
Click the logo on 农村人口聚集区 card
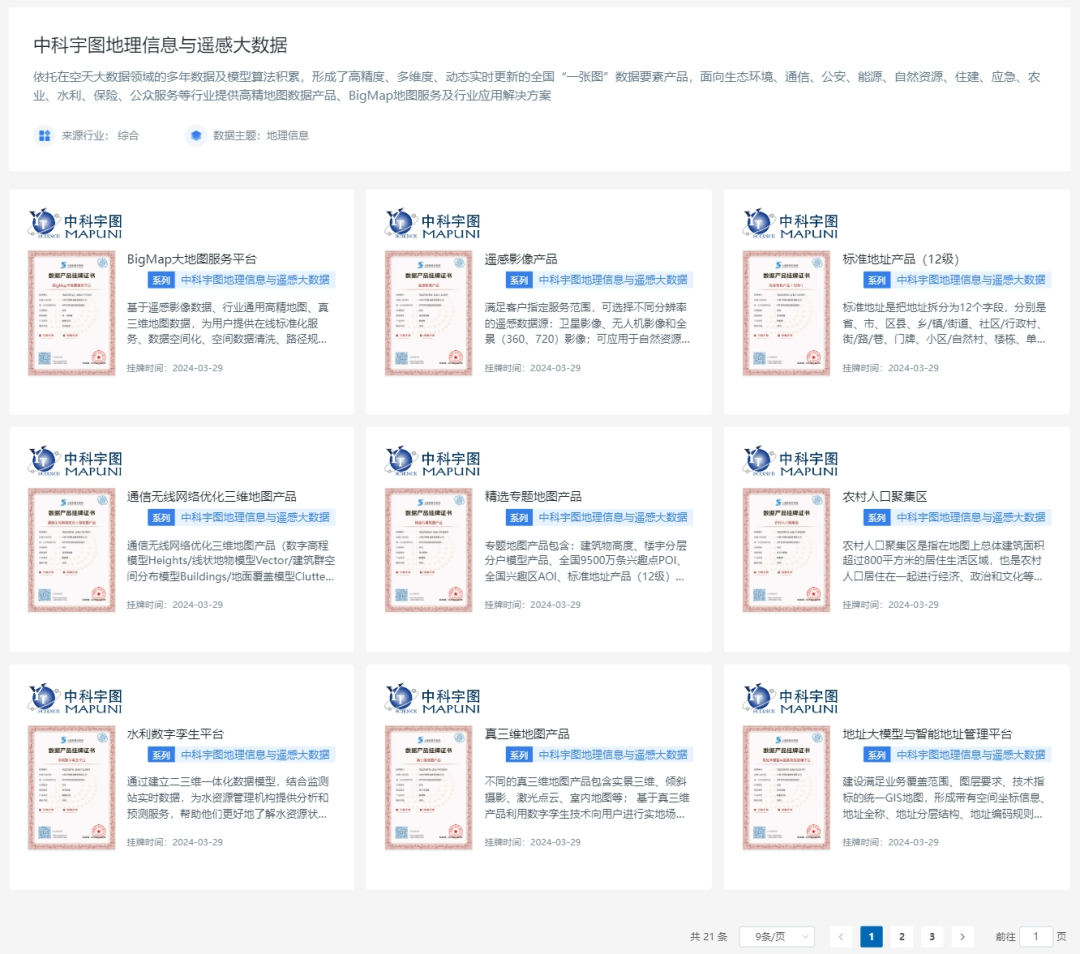point(790,460)
